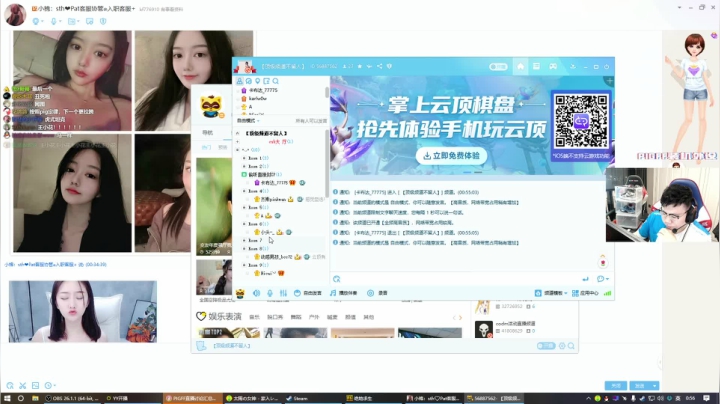Open the chat bubble dropdown beside send arrow
Image resolution: width=720 pixels, height=404 pixels.
click(602, 279)
